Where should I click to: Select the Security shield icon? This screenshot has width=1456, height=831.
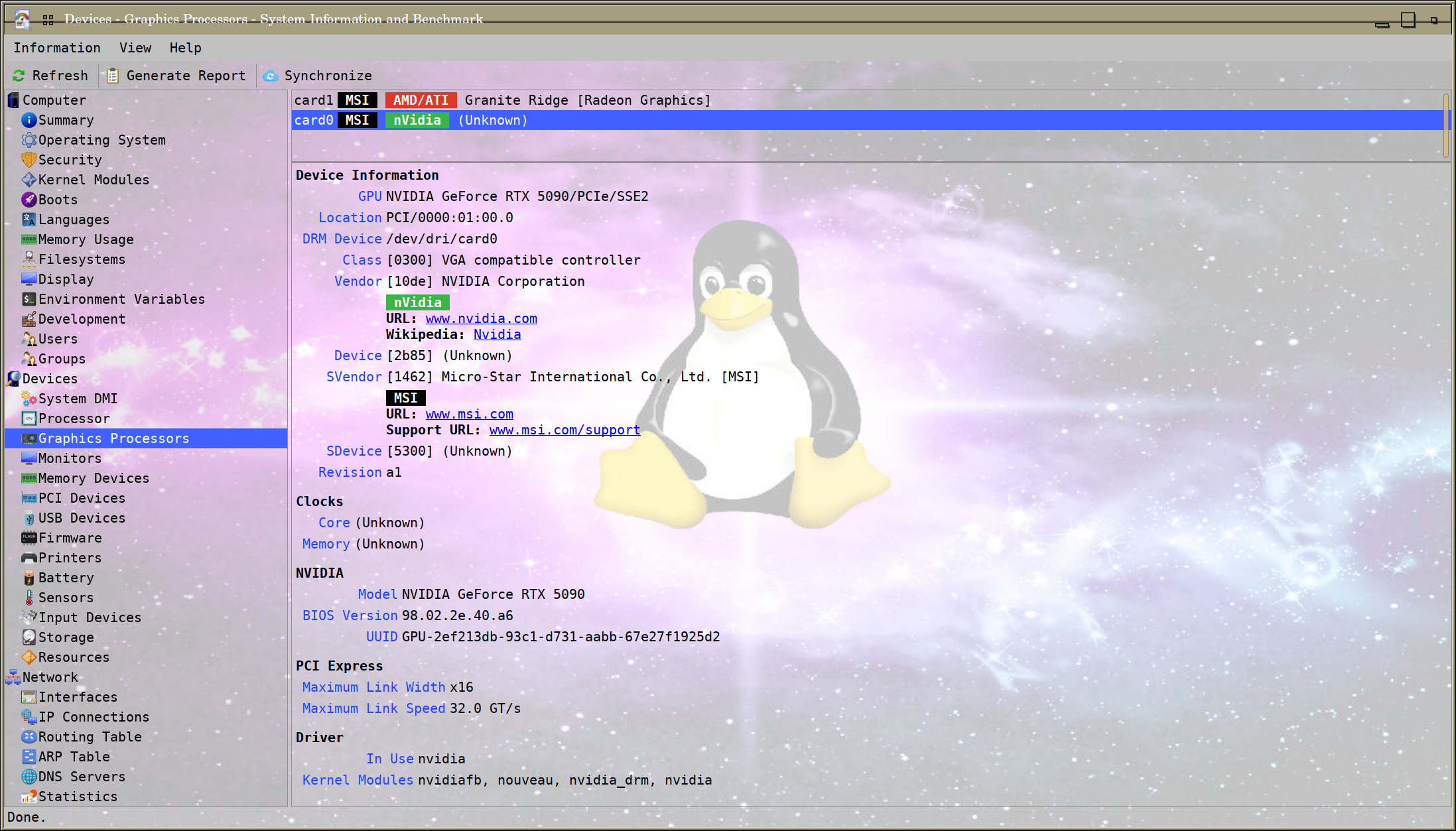29,160
